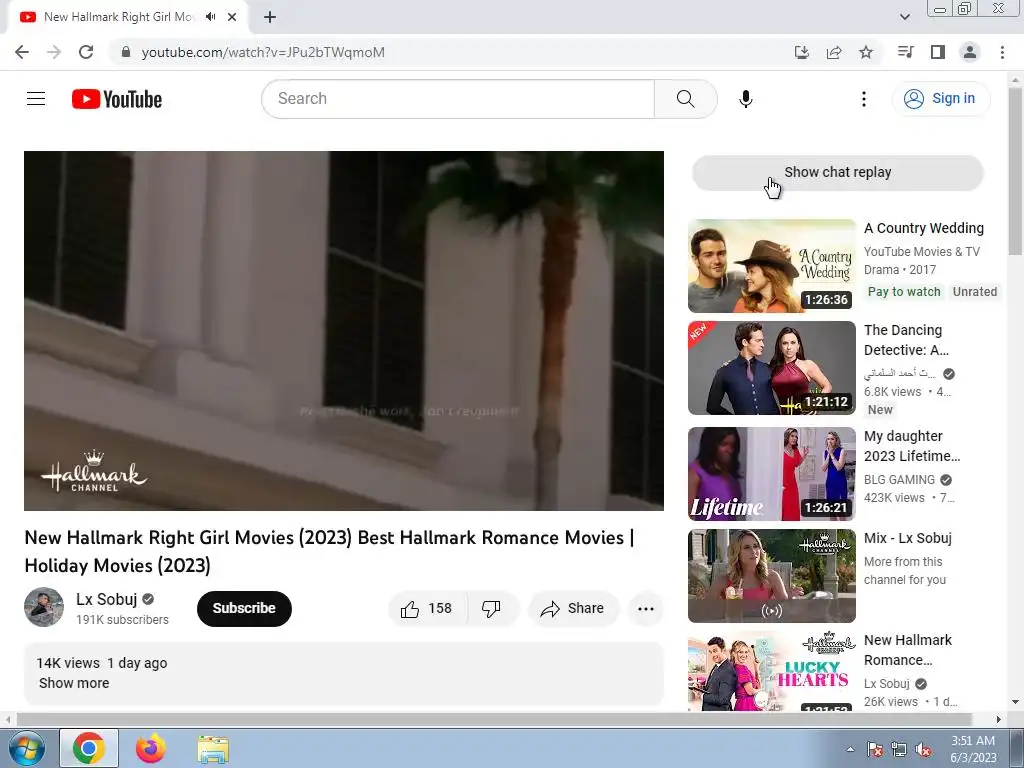The height and width of the screenshot is (768, 1024).
Task: View site information via the lock icon
Action: click(126, 52)
